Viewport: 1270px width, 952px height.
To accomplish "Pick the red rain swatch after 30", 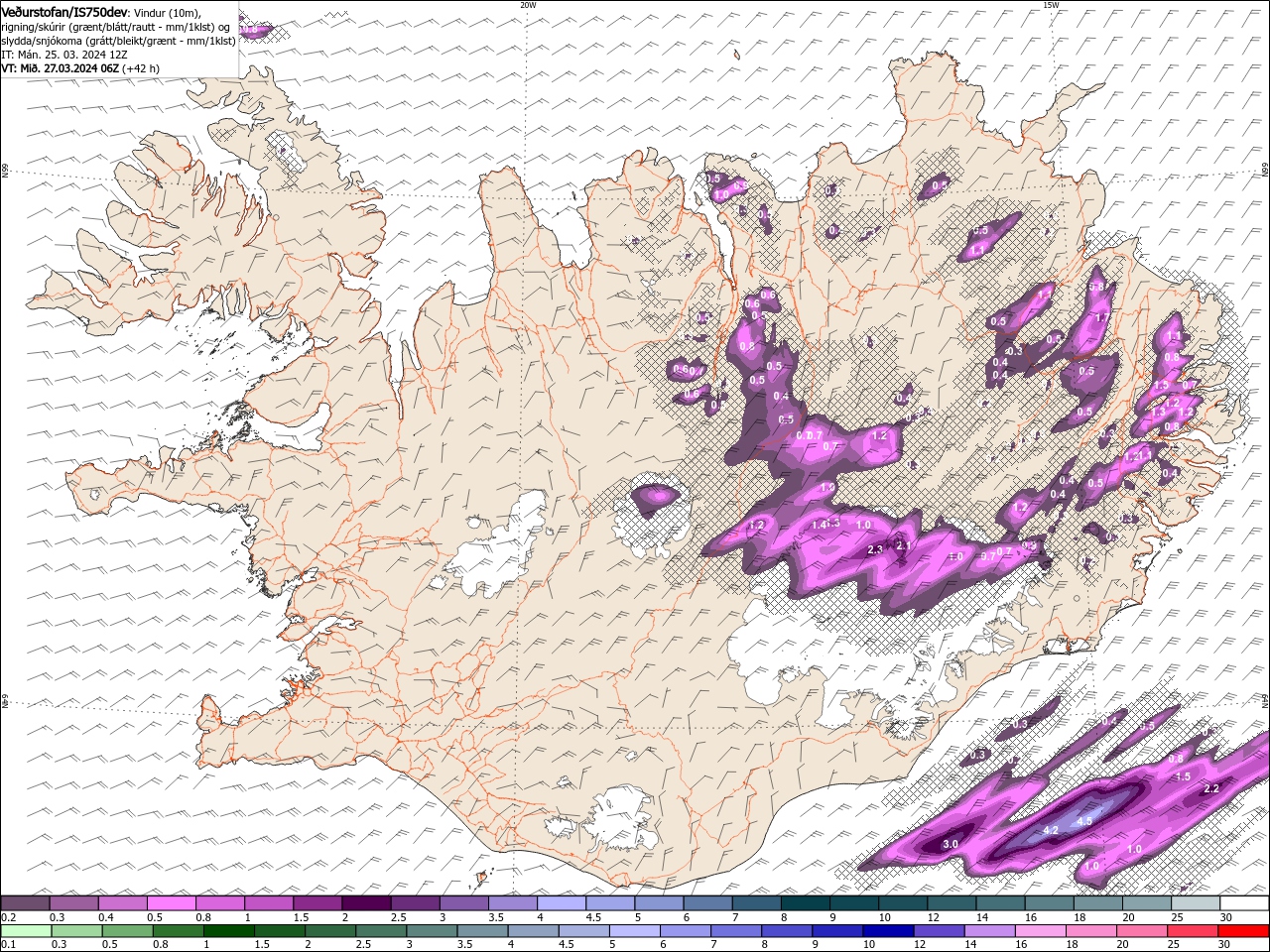I will click(x=1244, y=931).
